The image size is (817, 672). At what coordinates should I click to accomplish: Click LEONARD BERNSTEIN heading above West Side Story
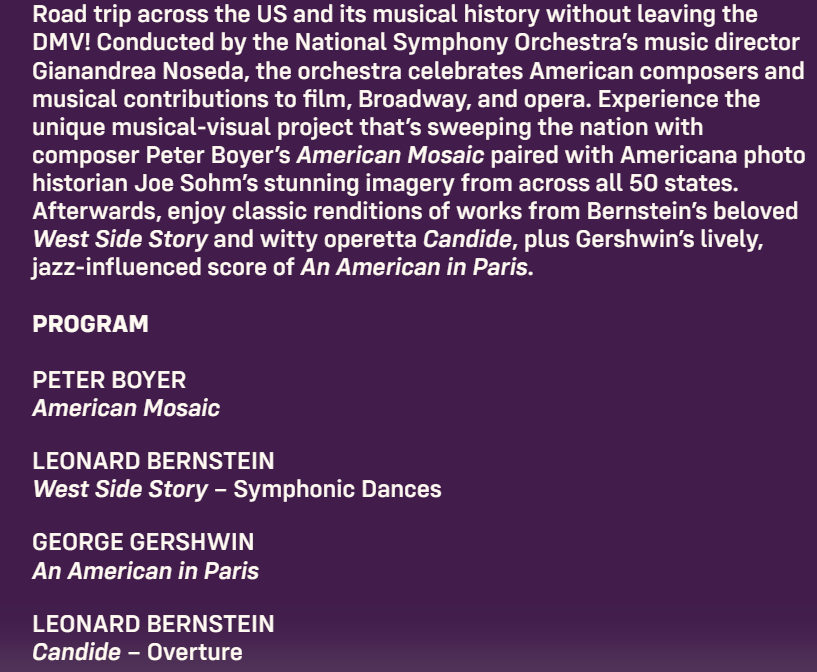pos(153,461)
